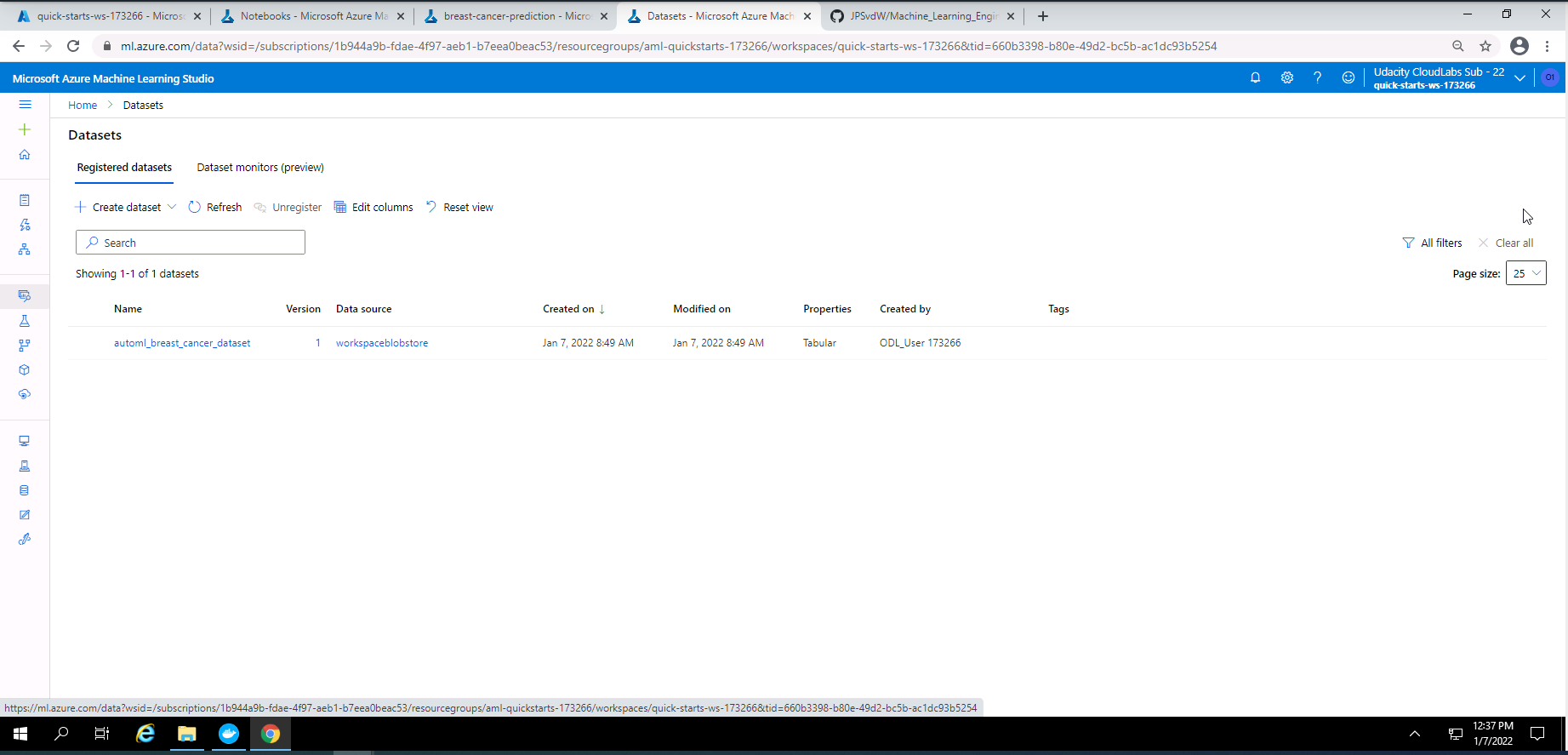Open Designer hierarchy icon in sidebar
The width and height of the screenshot is (1568, 755).
pyautogui.click(x=25, y=249)
